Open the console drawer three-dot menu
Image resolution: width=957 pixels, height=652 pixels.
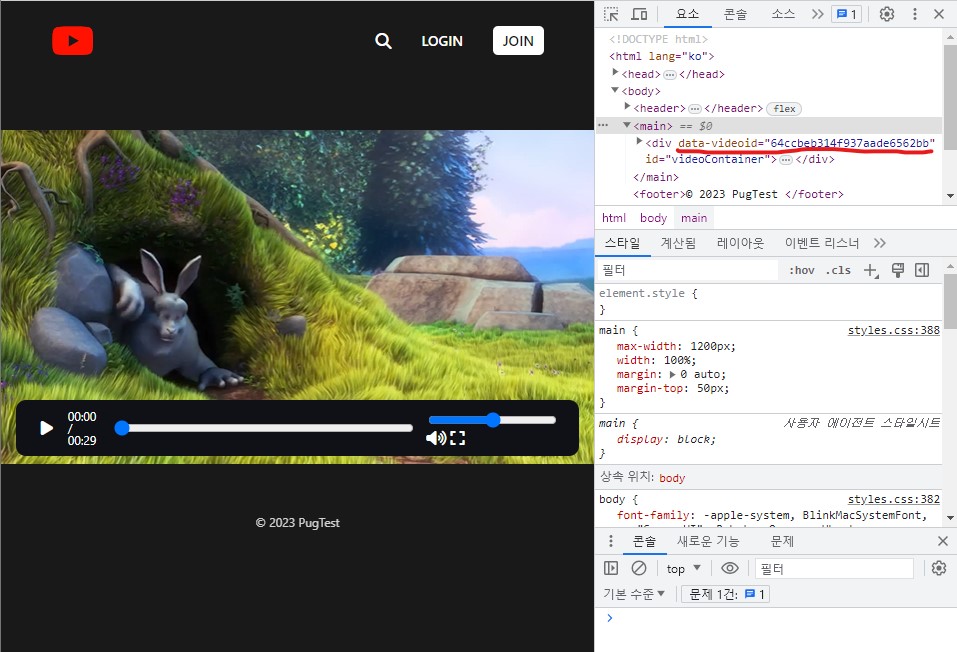click(611, 541)
